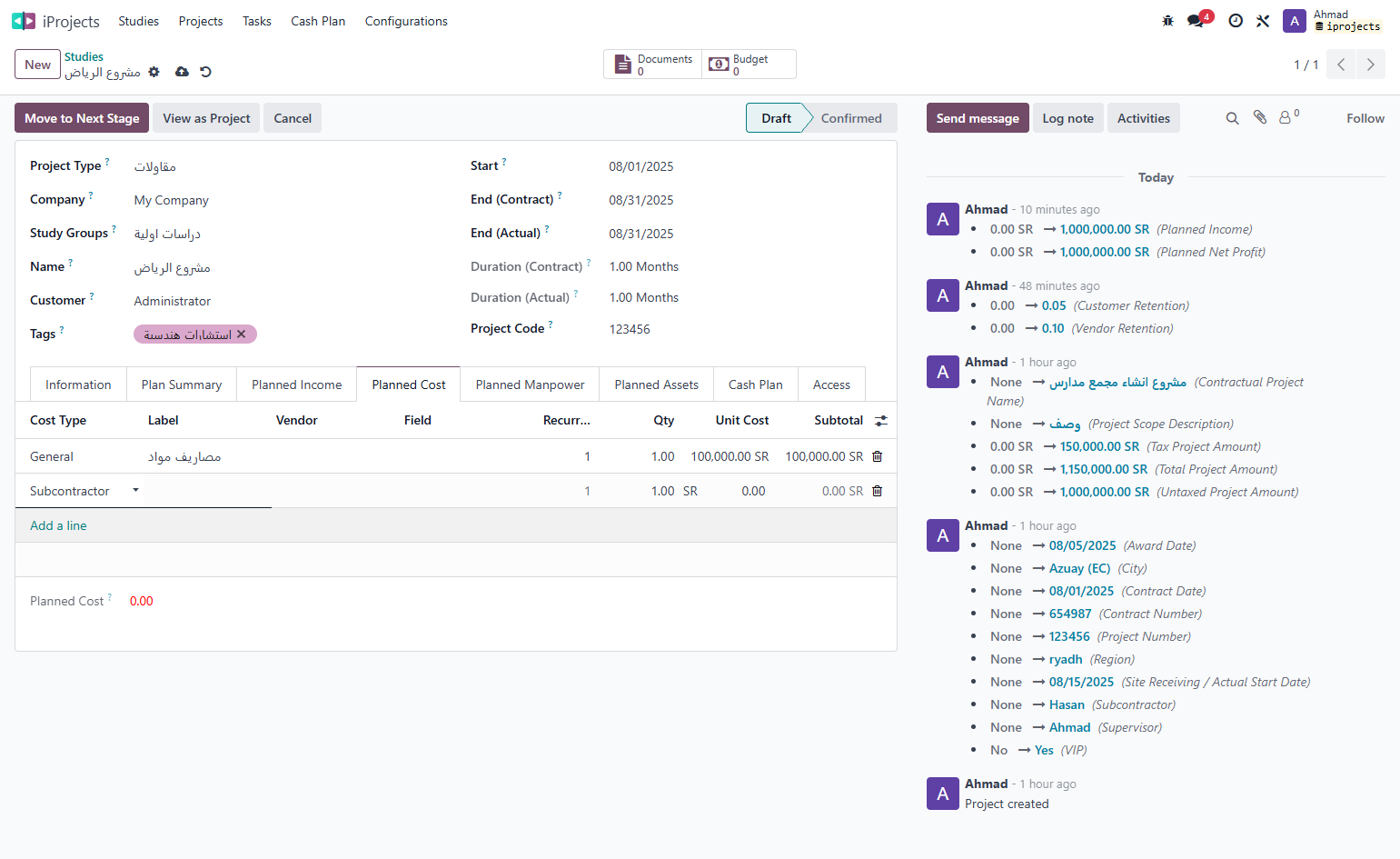Expand the Subcontractor cost type dropdown

click(135, 491)
